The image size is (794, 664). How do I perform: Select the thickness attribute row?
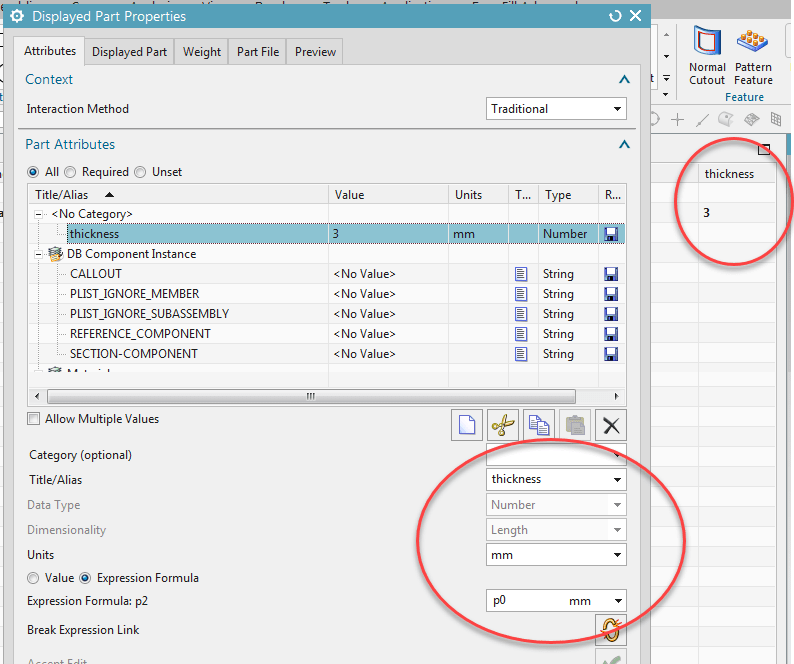point(327,234)
